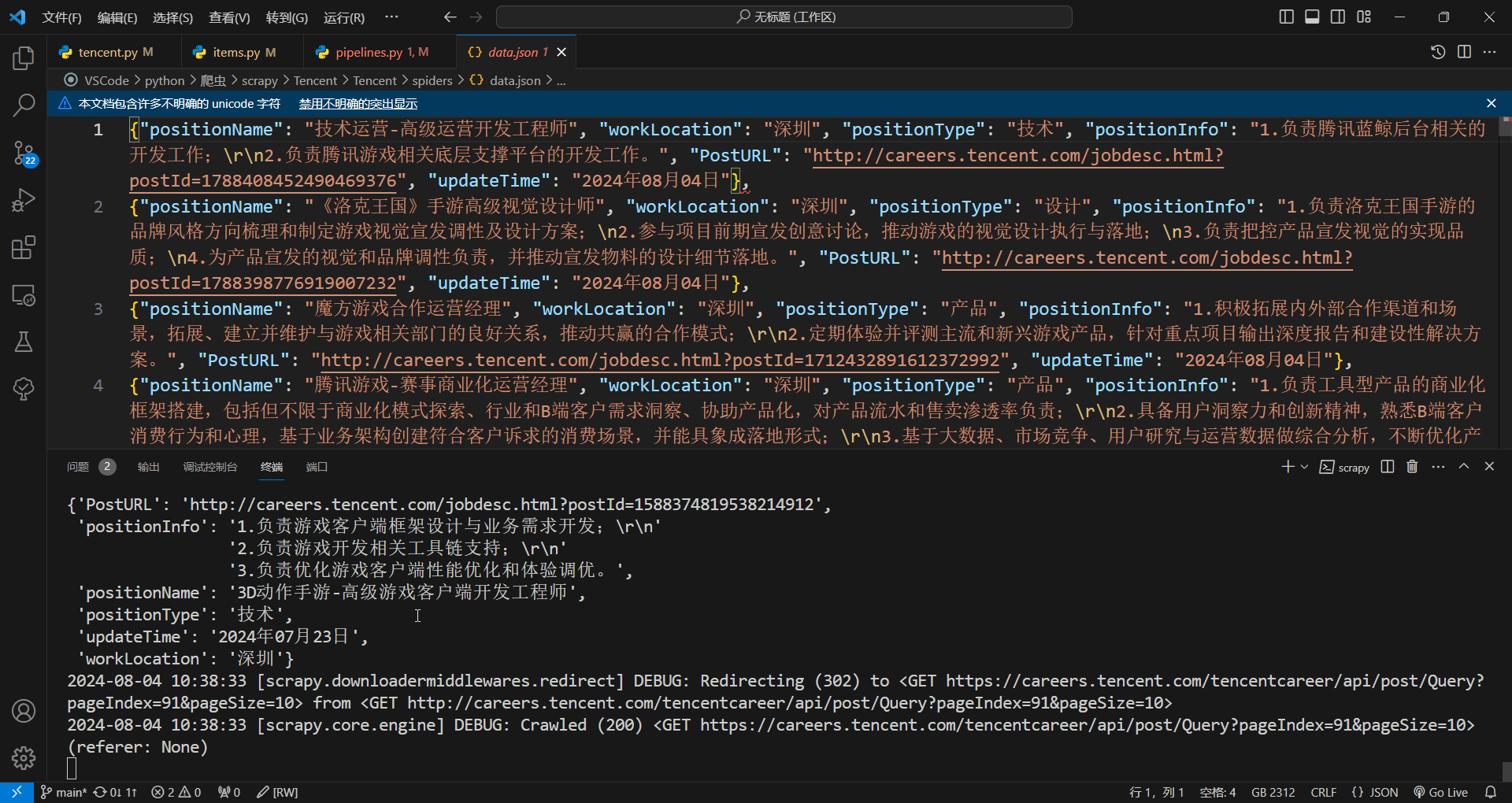This screenshot has height=803, width=1512.
Task: Maximize panel size with the chevron up
Action: point(1464,467)
